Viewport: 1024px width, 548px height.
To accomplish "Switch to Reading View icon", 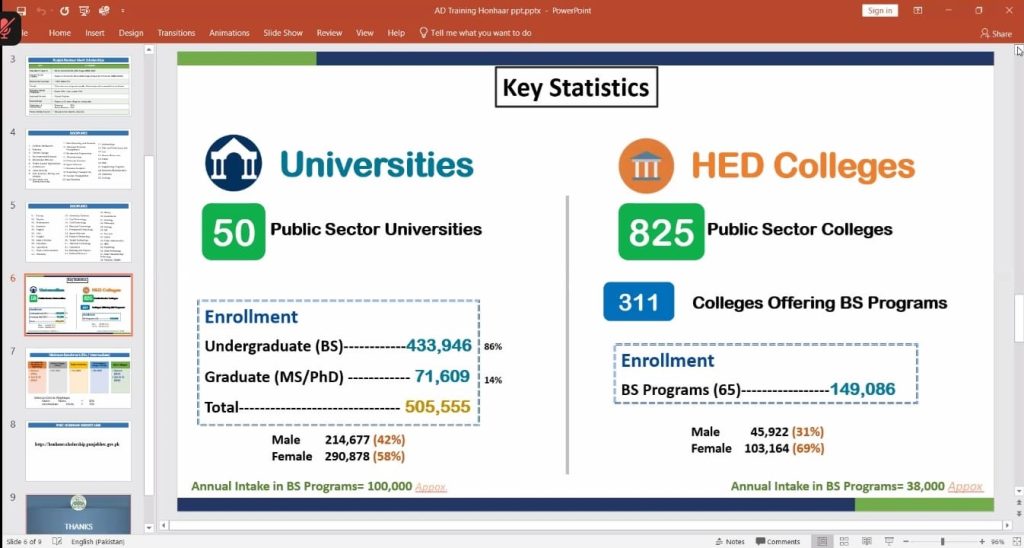I will [x=867, y=541].
